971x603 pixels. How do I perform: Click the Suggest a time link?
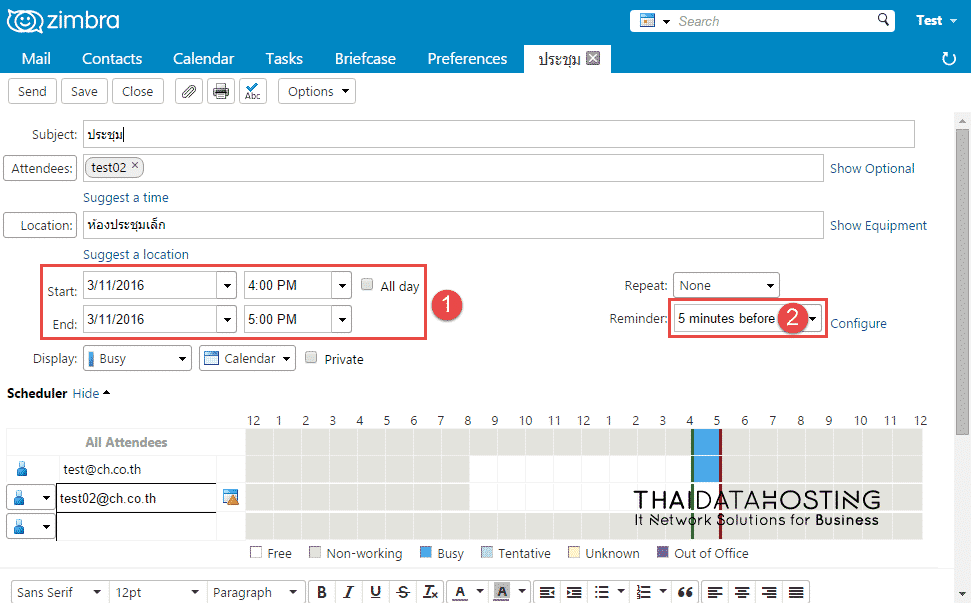tap(126, 197)
